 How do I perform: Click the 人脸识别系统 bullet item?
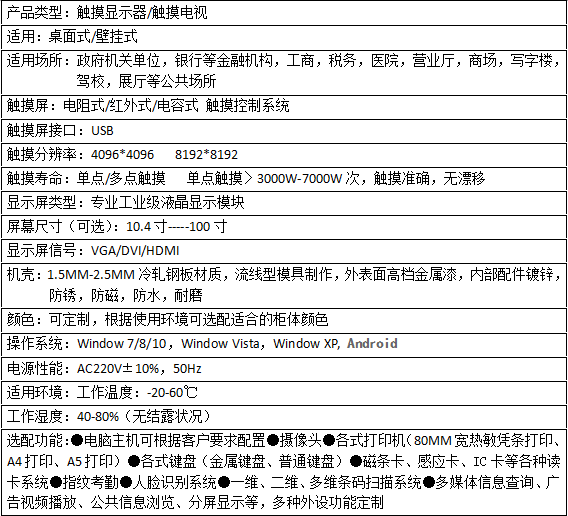168,482
